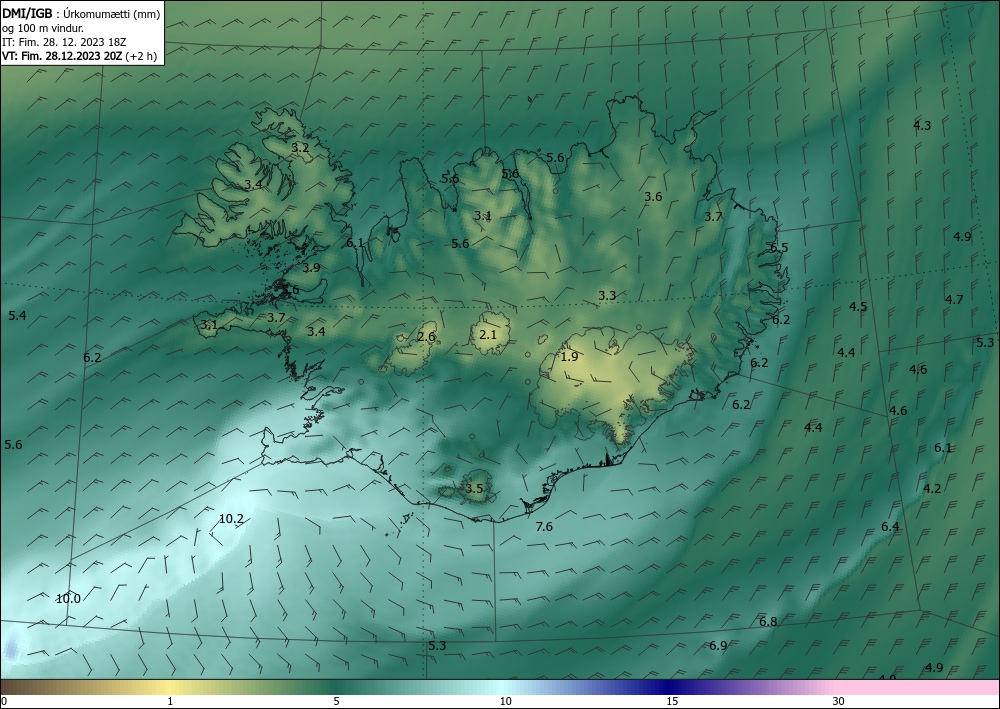Click the 6.9 value label

tap(718, 646)
